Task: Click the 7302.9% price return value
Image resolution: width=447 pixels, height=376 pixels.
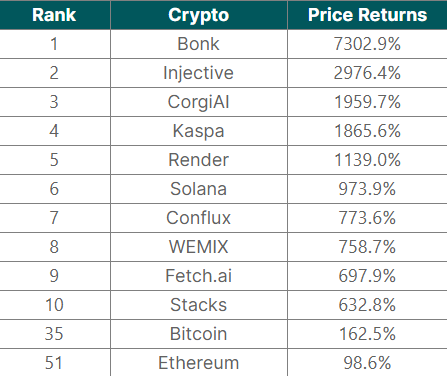Action: 367,44
